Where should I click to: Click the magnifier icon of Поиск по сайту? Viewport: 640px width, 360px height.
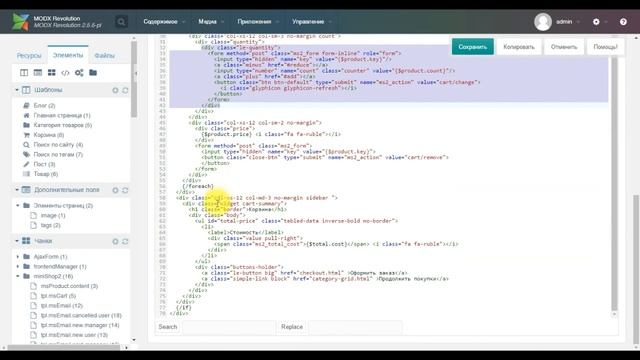click(27, 144)
